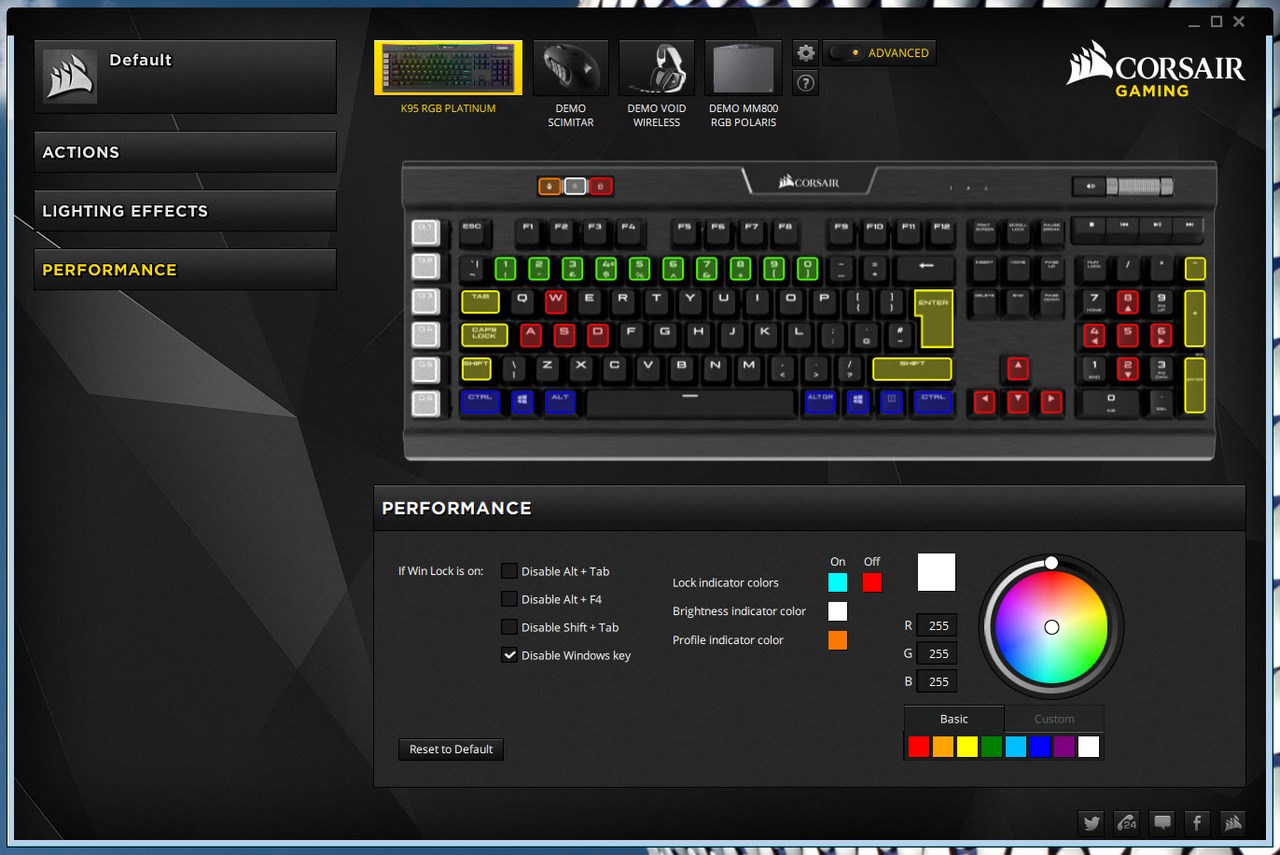This screenshot has width=1280, height=855.
Task: Select the Default profile
Action: pos(185,77)
